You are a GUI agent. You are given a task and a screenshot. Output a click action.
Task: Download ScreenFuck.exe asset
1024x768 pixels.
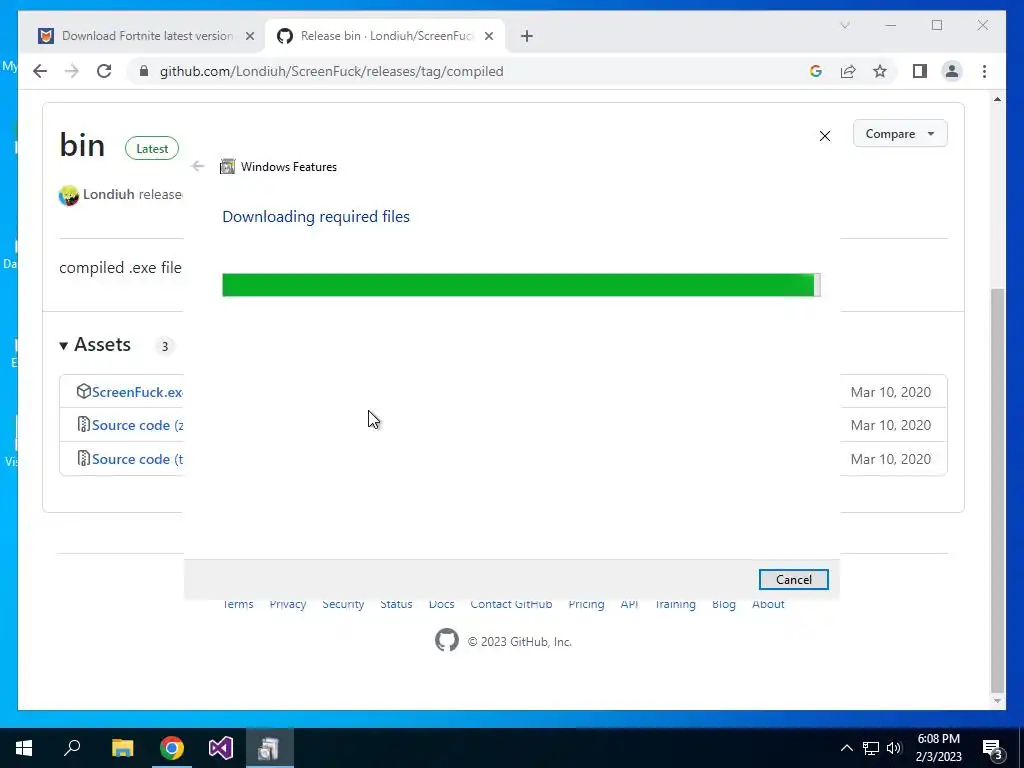point(137,392)
